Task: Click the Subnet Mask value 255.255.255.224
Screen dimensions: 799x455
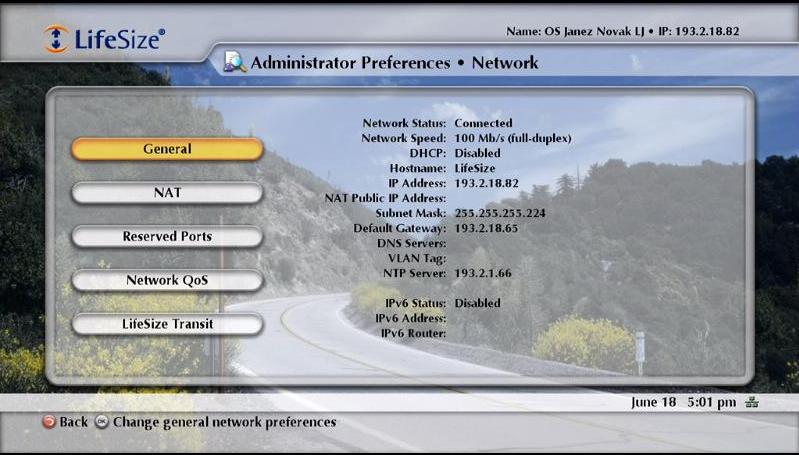Action: pos(500,213)
